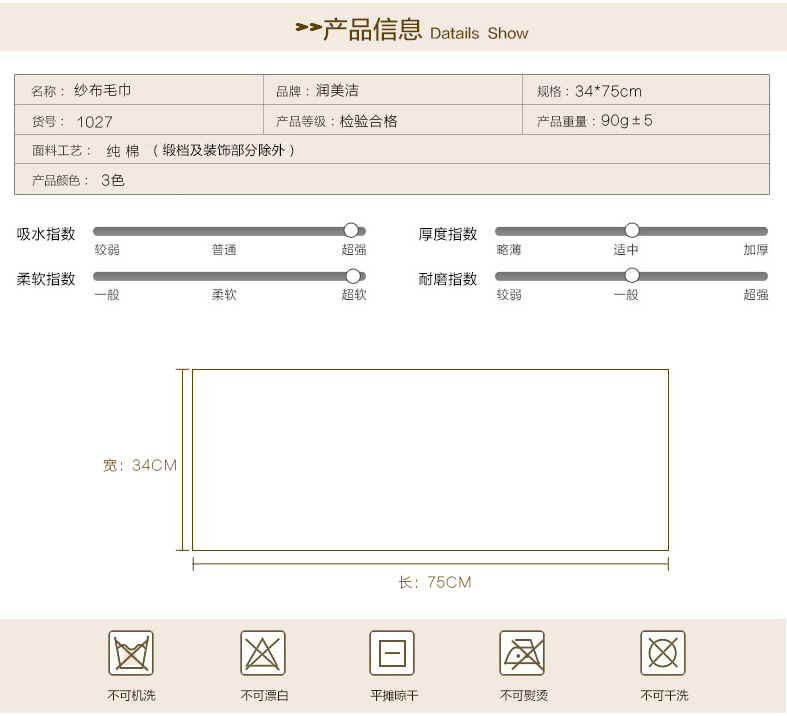This screenshot has width=787, height=716.
Task: Click the 厚度指数 slider knob
Action: [632, 230]
